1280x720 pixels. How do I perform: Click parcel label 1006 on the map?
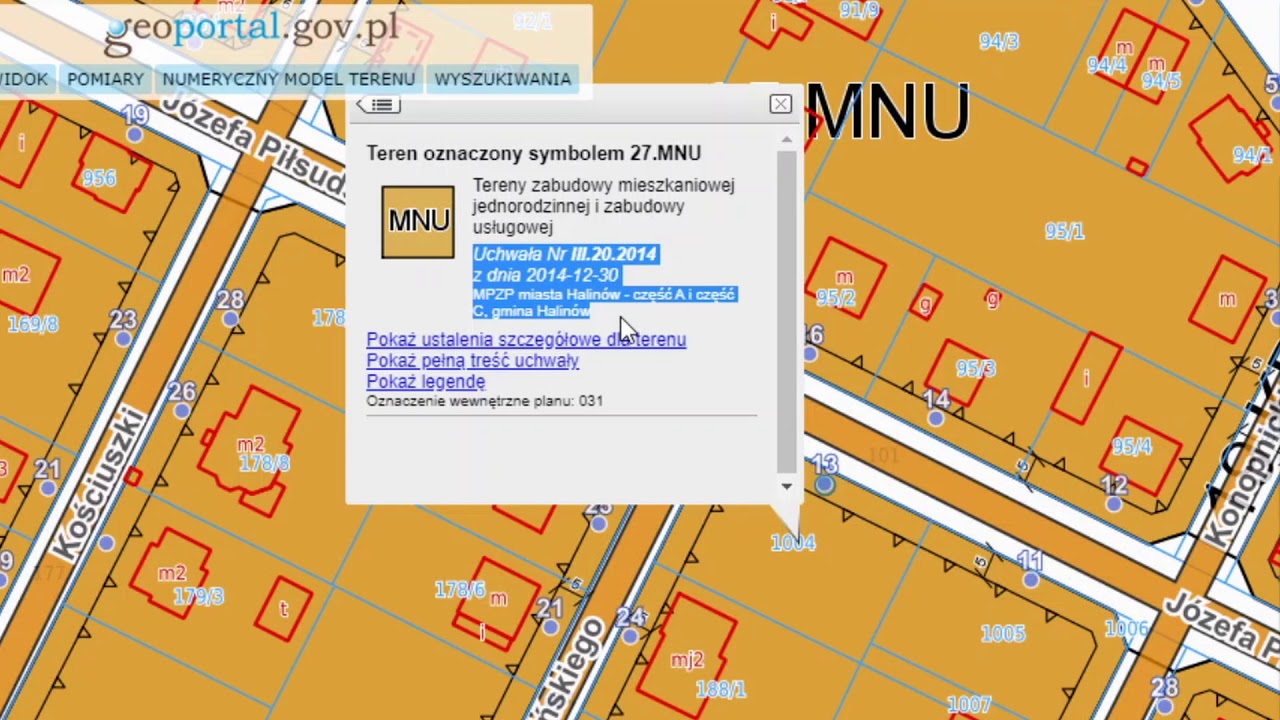tap(1127, 628)
